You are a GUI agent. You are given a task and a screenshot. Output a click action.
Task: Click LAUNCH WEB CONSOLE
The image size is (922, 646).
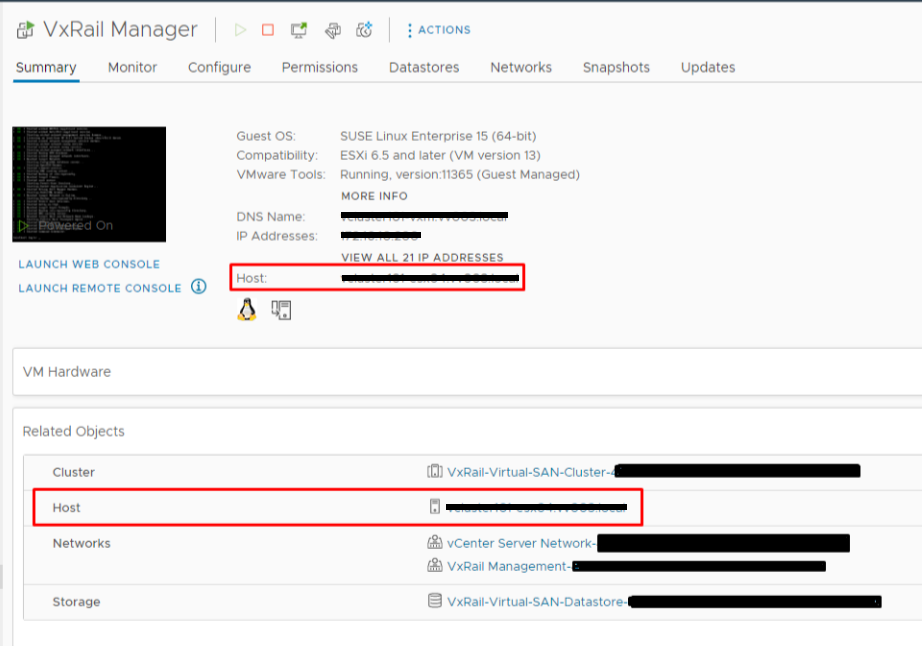(89, 264)
